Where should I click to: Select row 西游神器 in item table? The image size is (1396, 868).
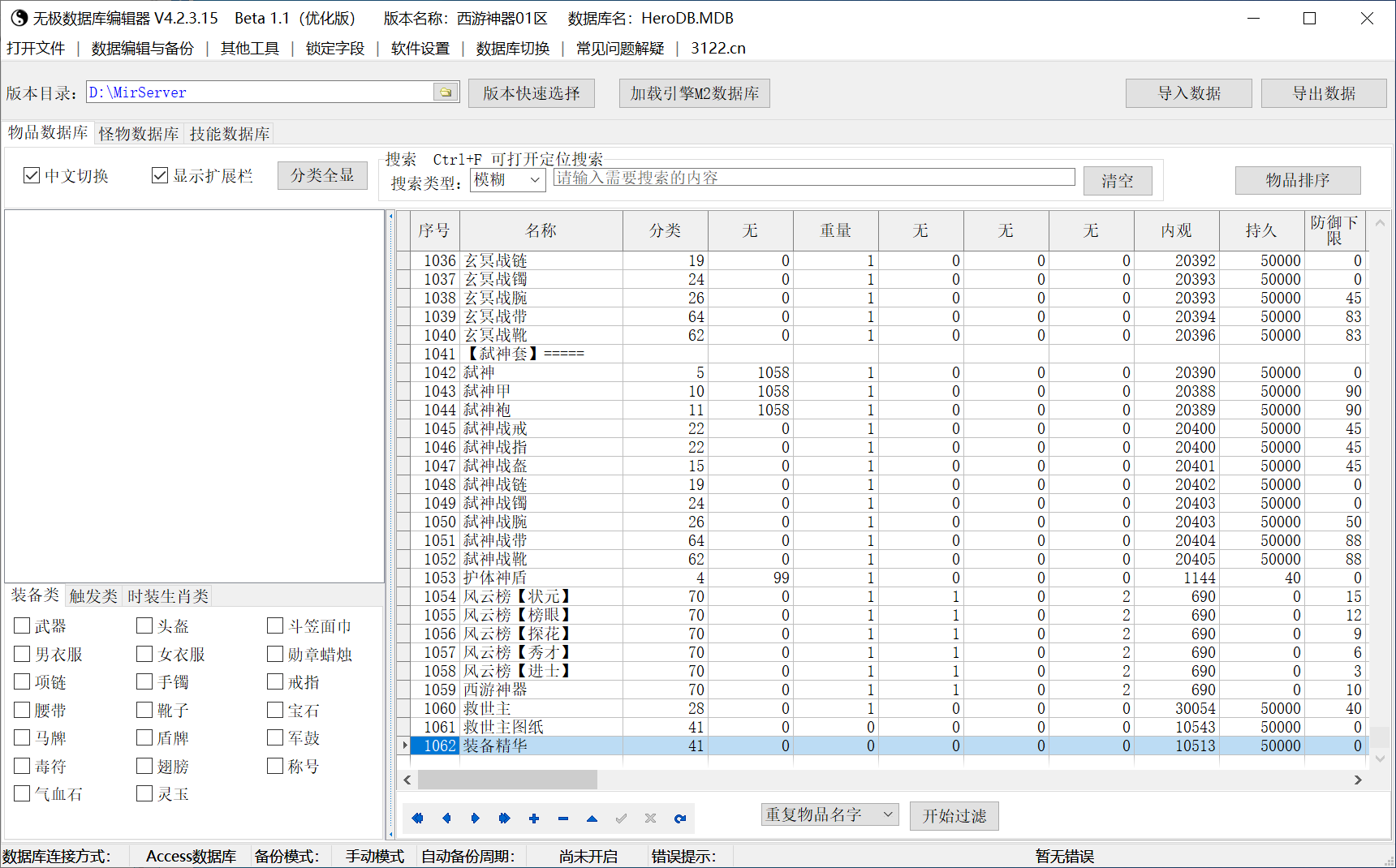[x=883, y=690]
